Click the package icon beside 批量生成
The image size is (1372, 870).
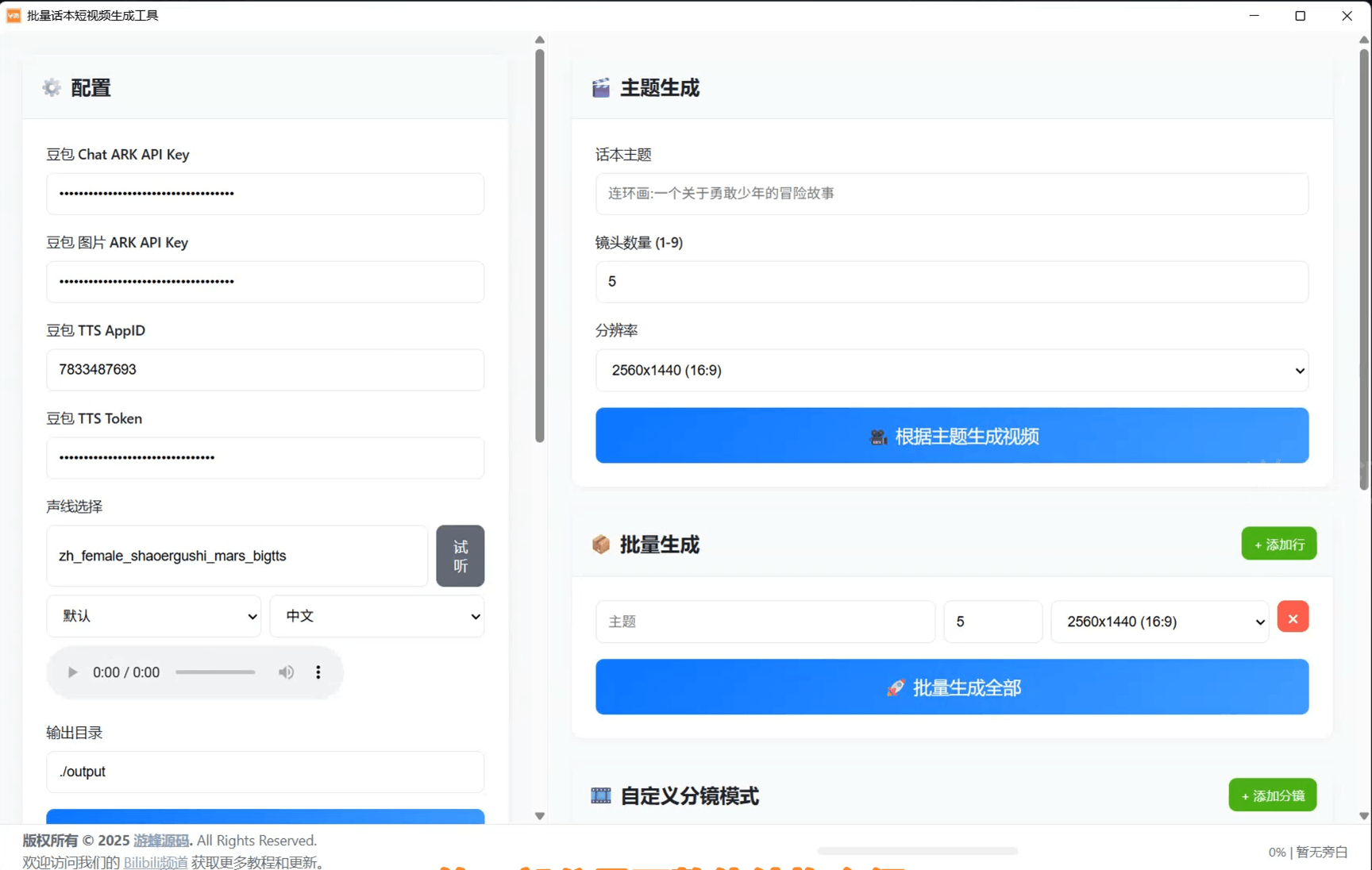click(x=601, y=545)
